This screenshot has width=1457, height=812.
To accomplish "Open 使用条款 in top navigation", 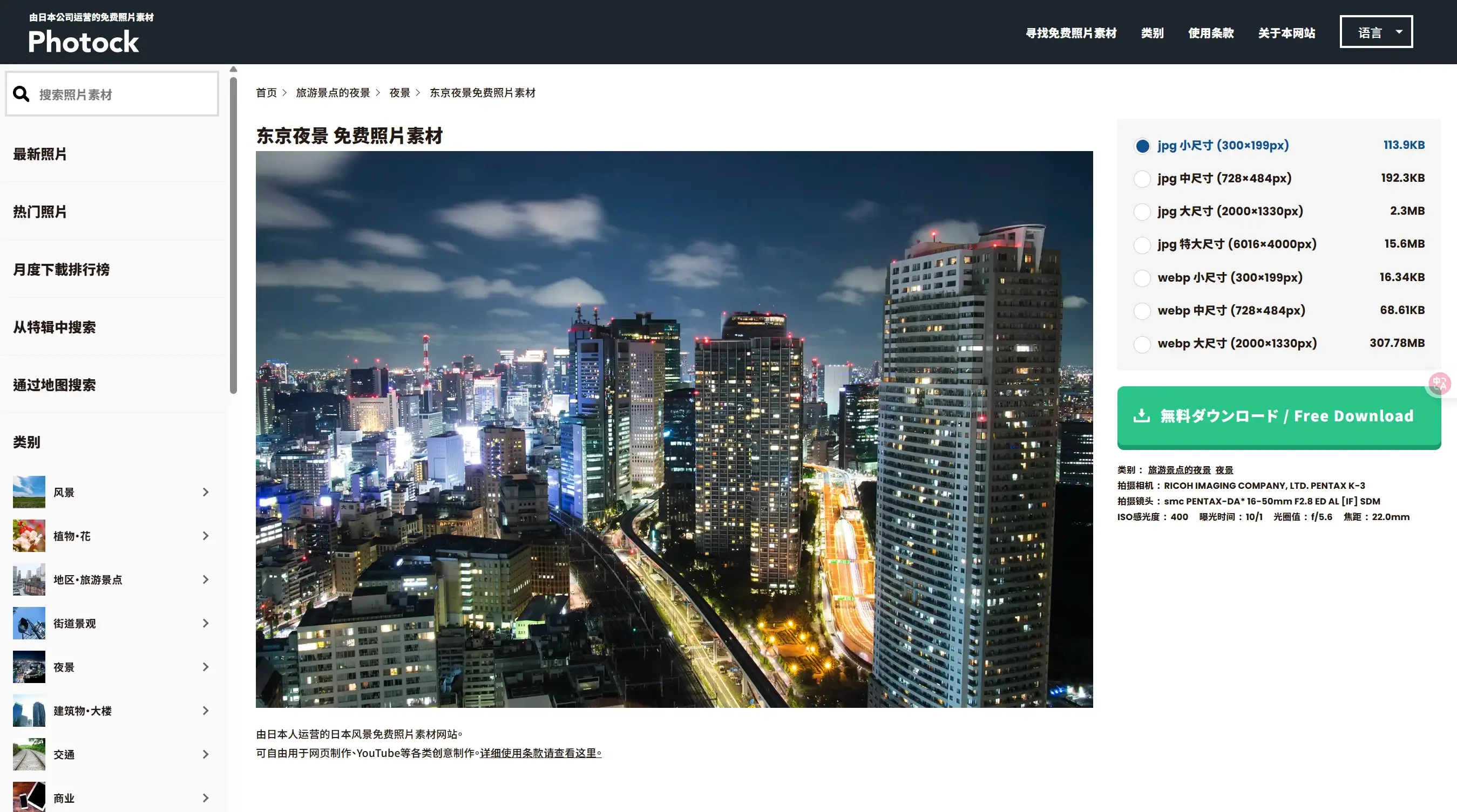I will (x=1210, y=33).
